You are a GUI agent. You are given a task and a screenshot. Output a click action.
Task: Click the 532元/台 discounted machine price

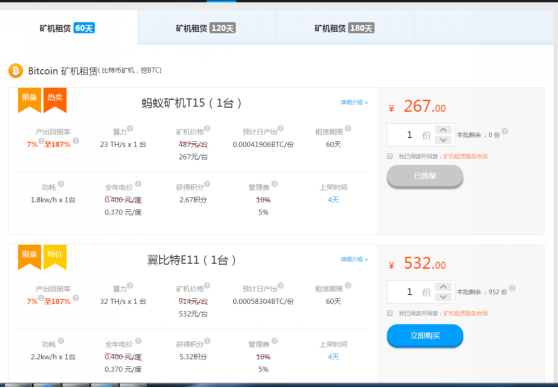click(x=193, y=314)
